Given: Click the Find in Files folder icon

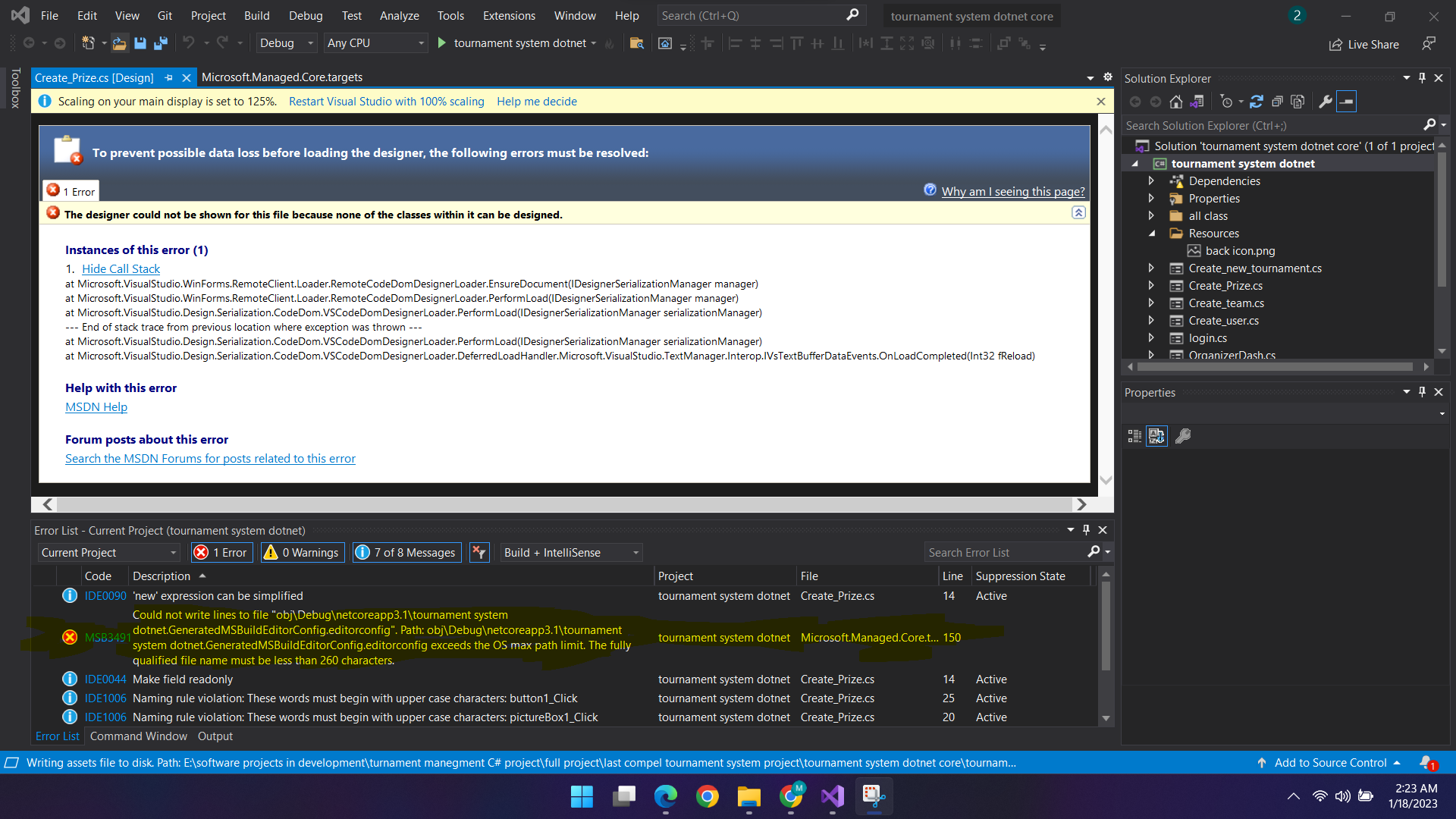Looking at the screenshot, I should point(637,43).
